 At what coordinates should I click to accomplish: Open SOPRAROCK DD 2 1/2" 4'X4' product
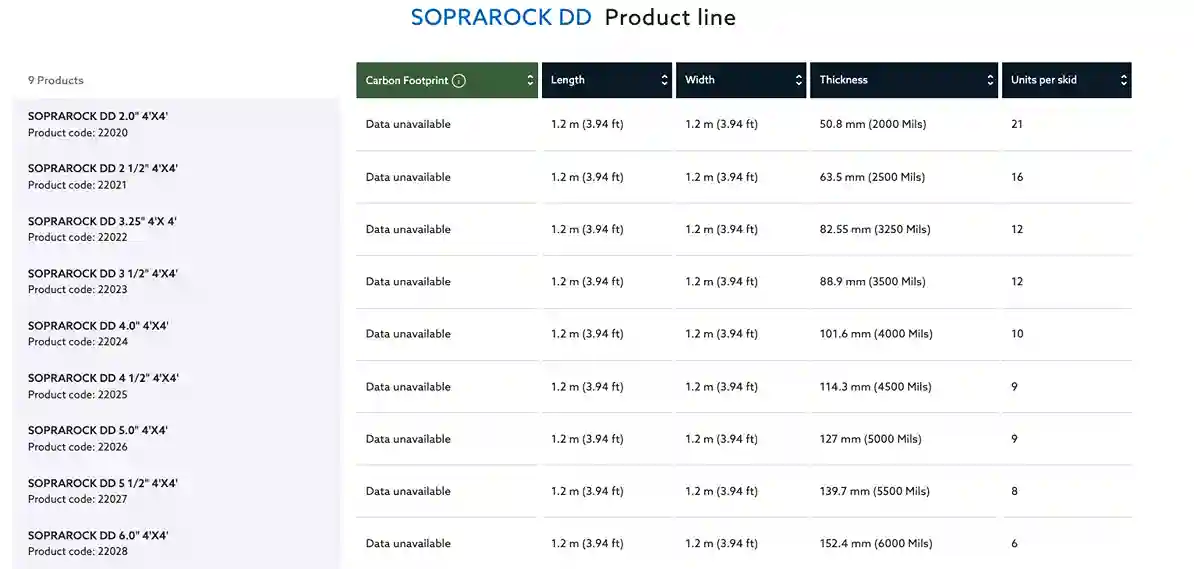[x=103, y=168]
